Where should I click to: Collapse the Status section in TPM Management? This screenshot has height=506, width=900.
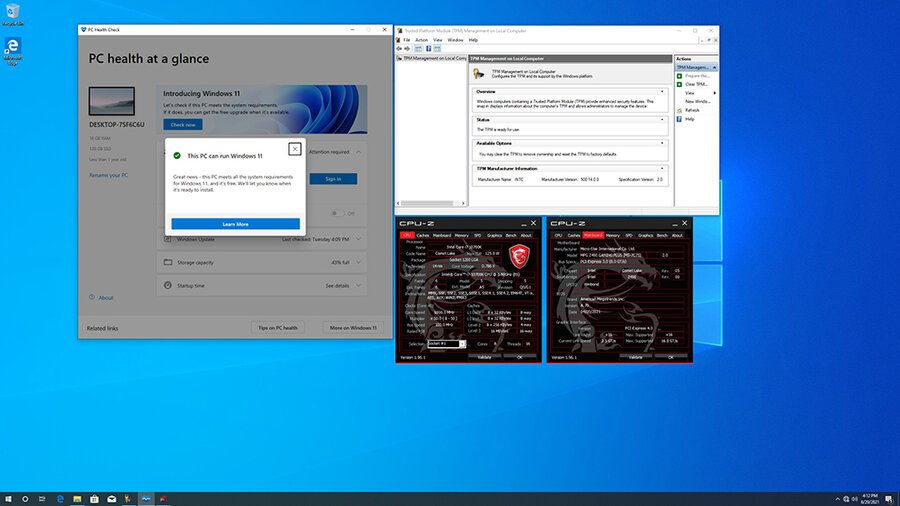pos(662,119)
